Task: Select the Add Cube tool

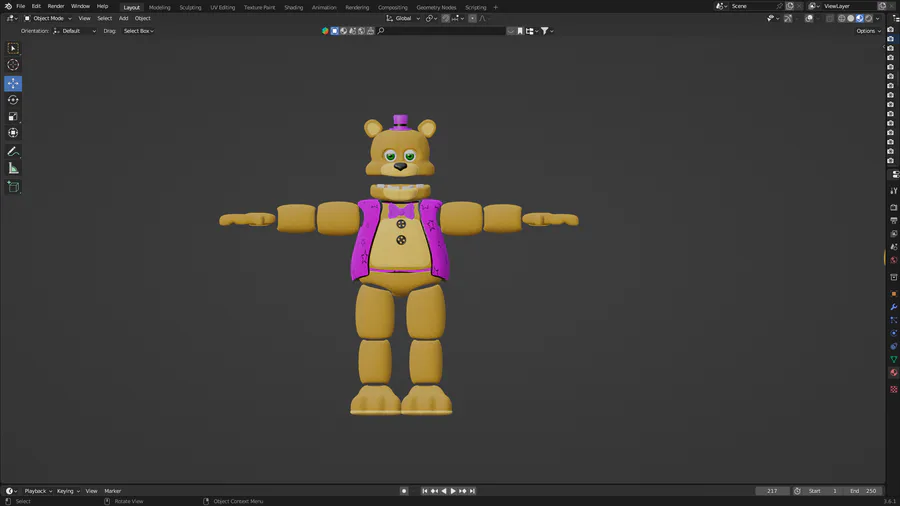Action: 13,186
